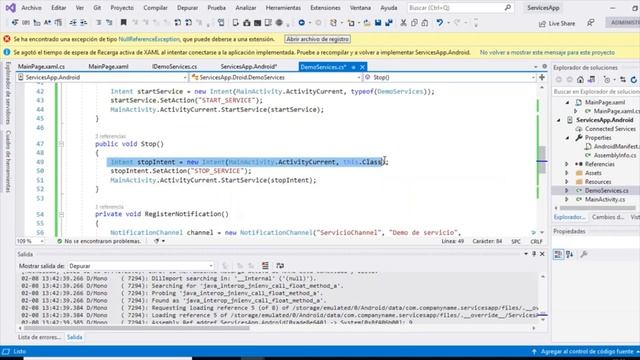Click the blue info icon in XAML reload message
The width and height of the screenshot is (640, 360).
click(x=7, y=52)
